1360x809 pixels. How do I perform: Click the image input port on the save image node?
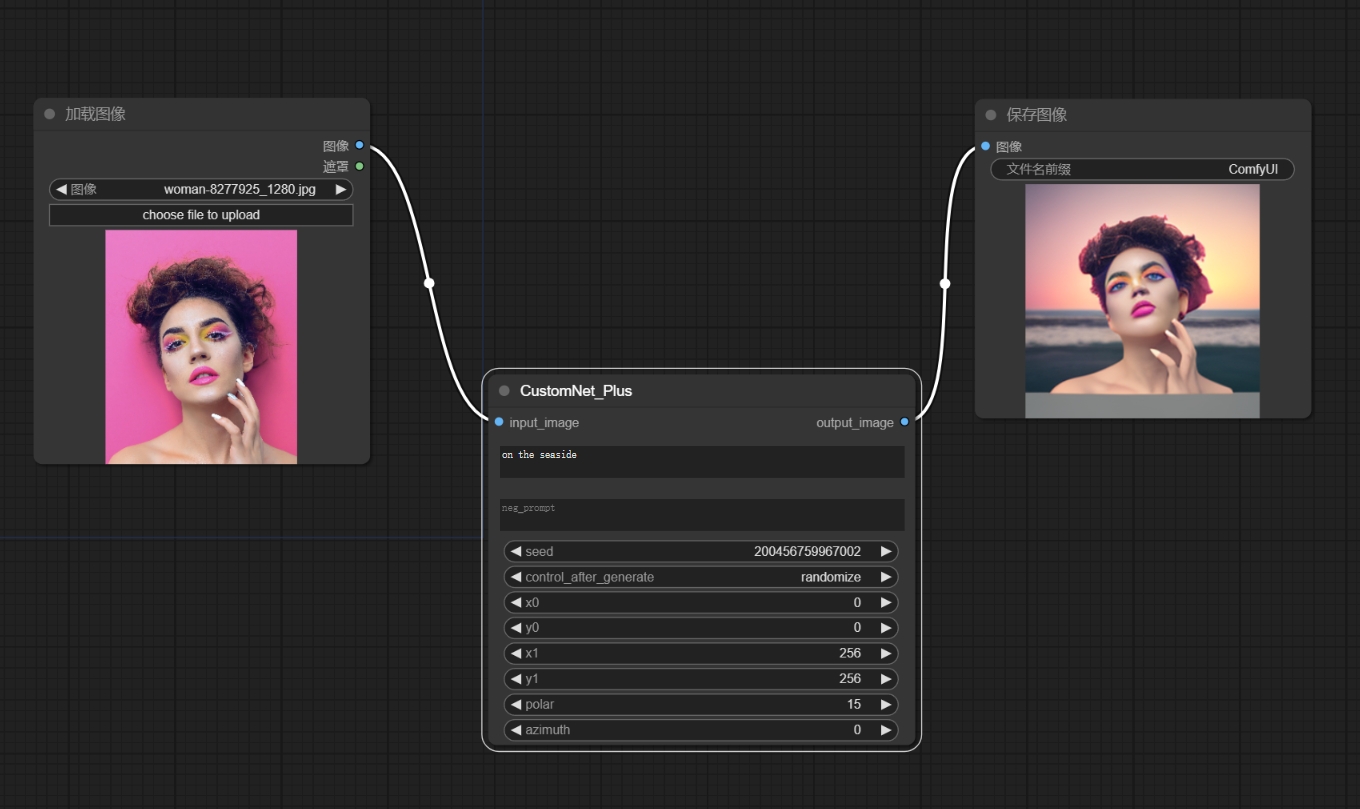click(x=986, y=146)
